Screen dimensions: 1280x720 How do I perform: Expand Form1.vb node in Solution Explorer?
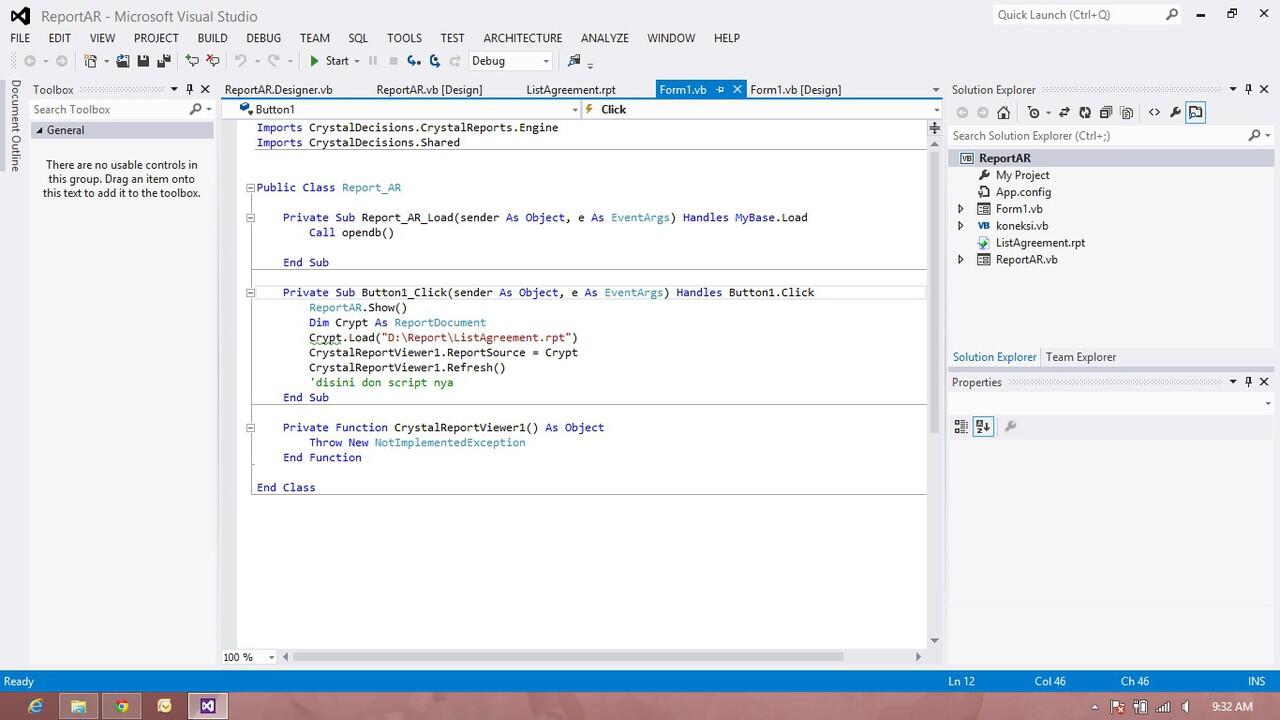tap(961, 209)
